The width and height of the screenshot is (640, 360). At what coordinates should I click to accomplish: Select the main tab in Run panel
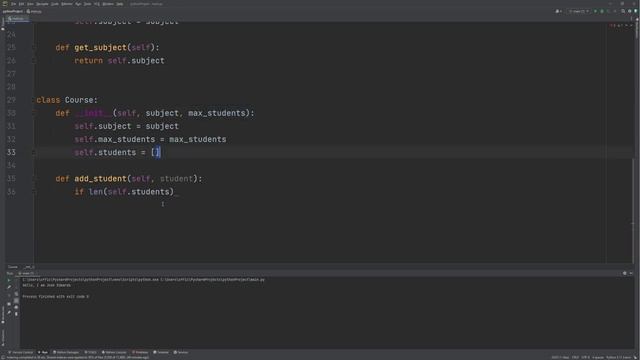tap(27, 273)
